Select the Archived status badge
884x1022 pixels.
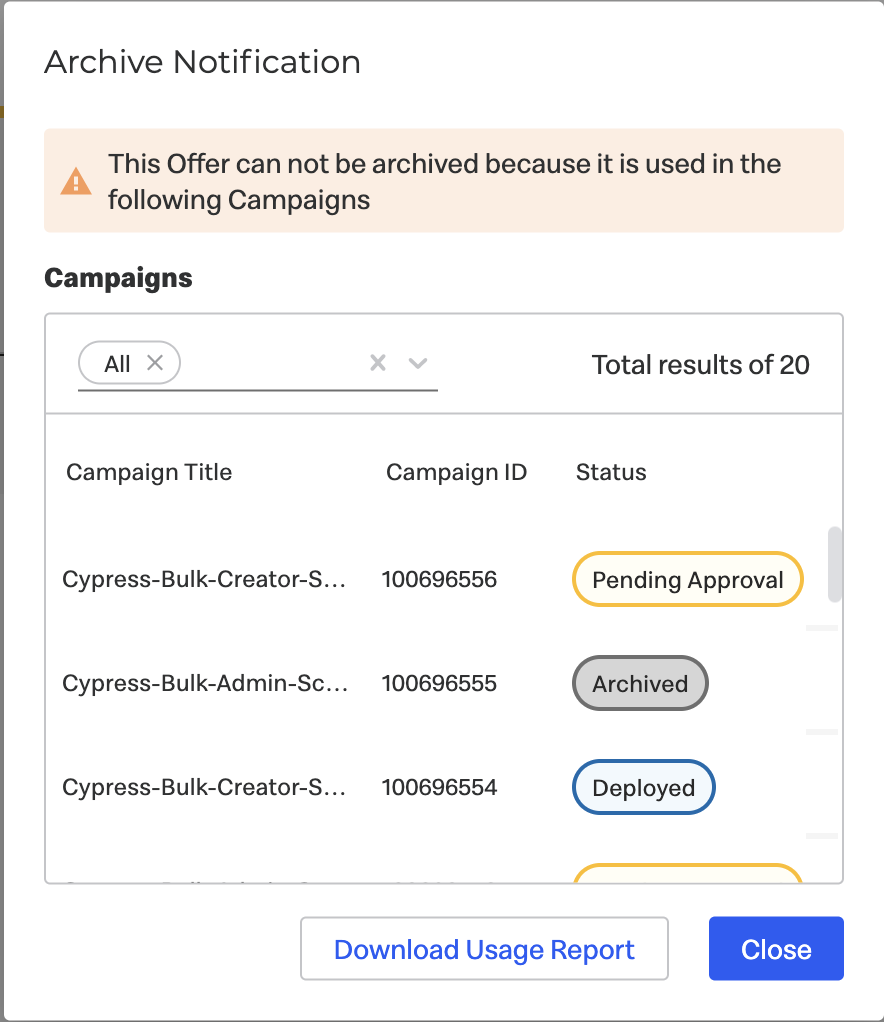[x=640, y=684]
